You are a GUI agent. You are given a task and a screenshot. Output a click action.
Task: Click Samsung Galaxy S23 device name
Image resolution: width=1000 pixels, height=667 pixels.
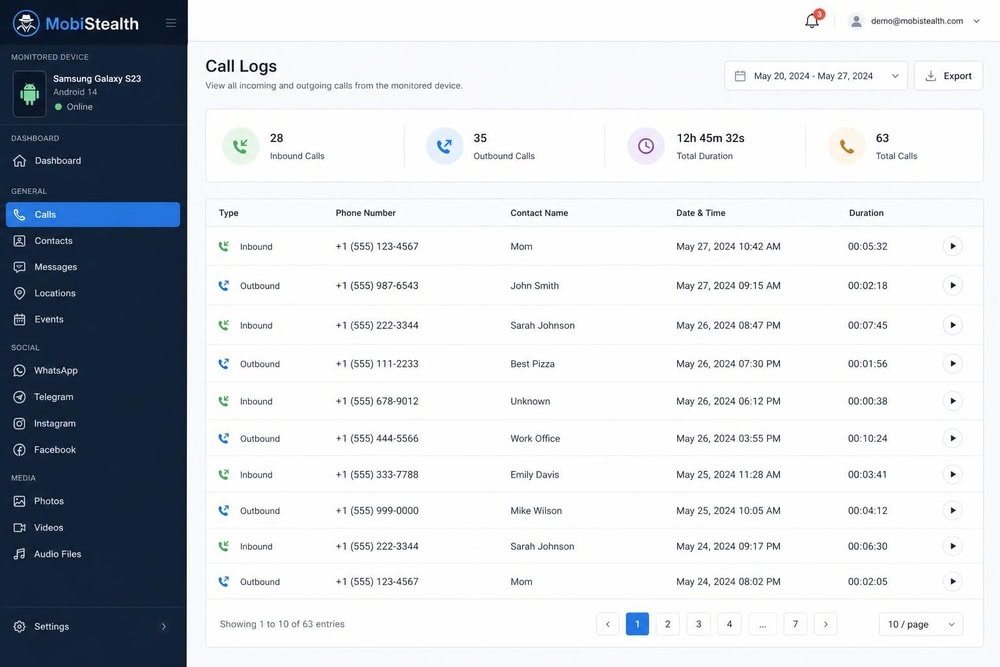[97, 78]
